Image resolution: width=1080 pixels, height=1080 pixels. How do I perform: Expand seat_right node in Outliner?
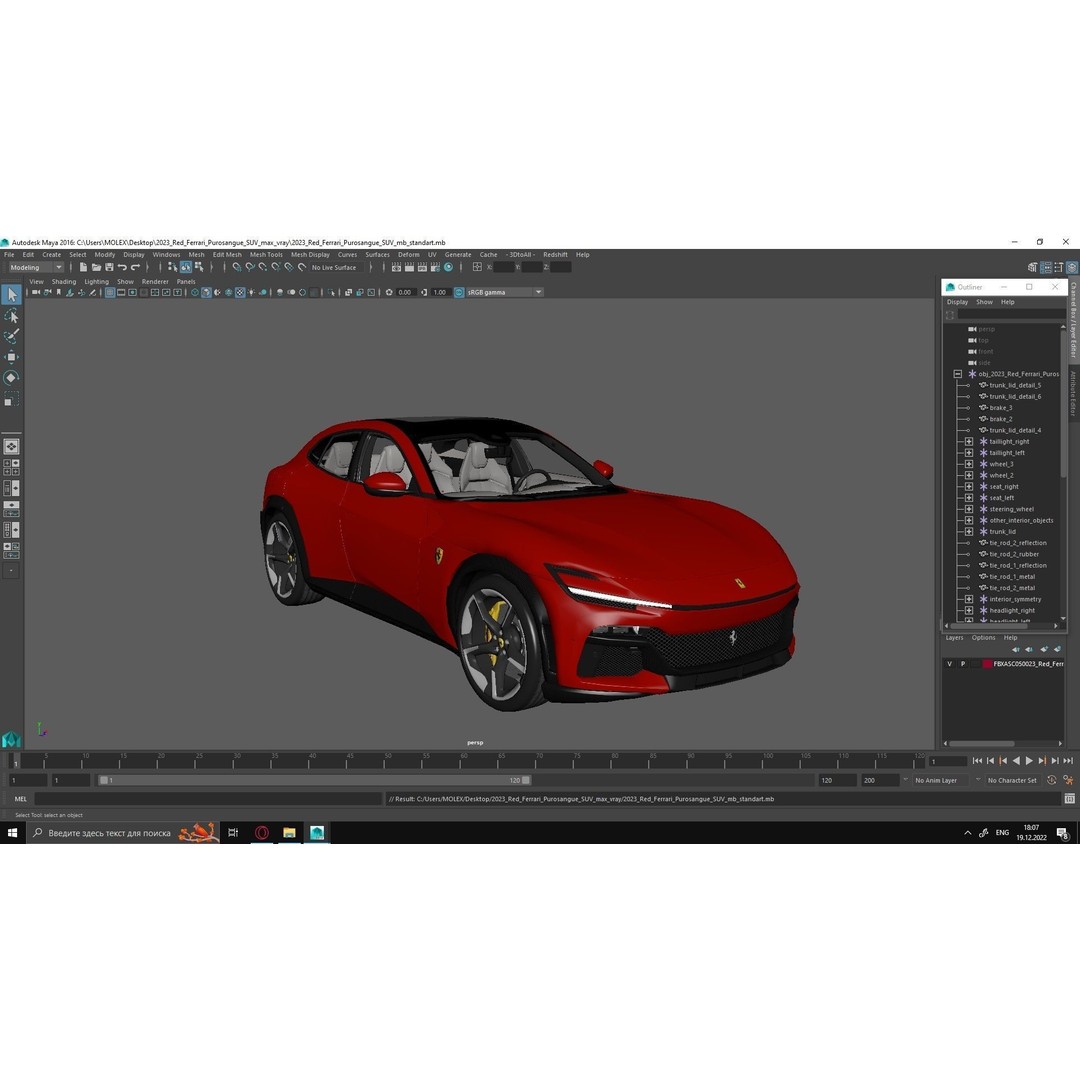(x=968, y=486)
